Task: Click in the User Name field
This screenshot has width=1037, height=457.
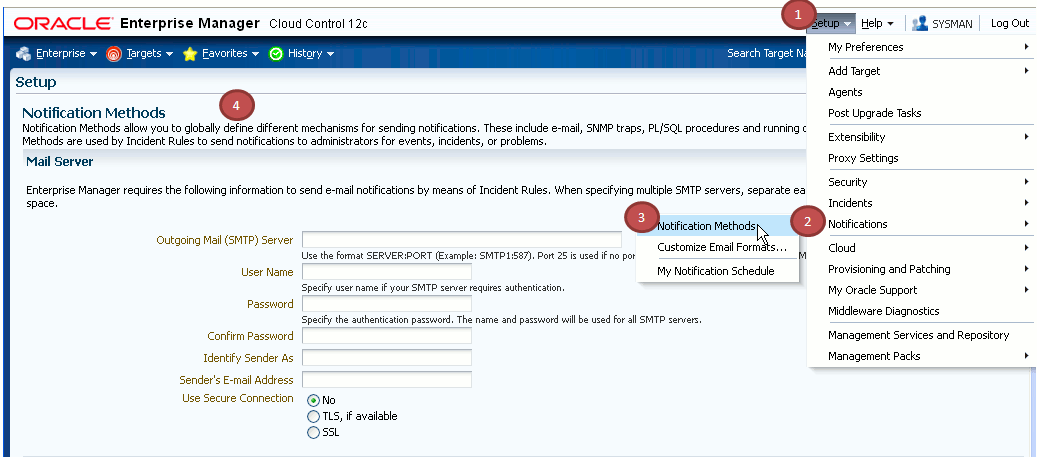Action: tap(387, 272)
